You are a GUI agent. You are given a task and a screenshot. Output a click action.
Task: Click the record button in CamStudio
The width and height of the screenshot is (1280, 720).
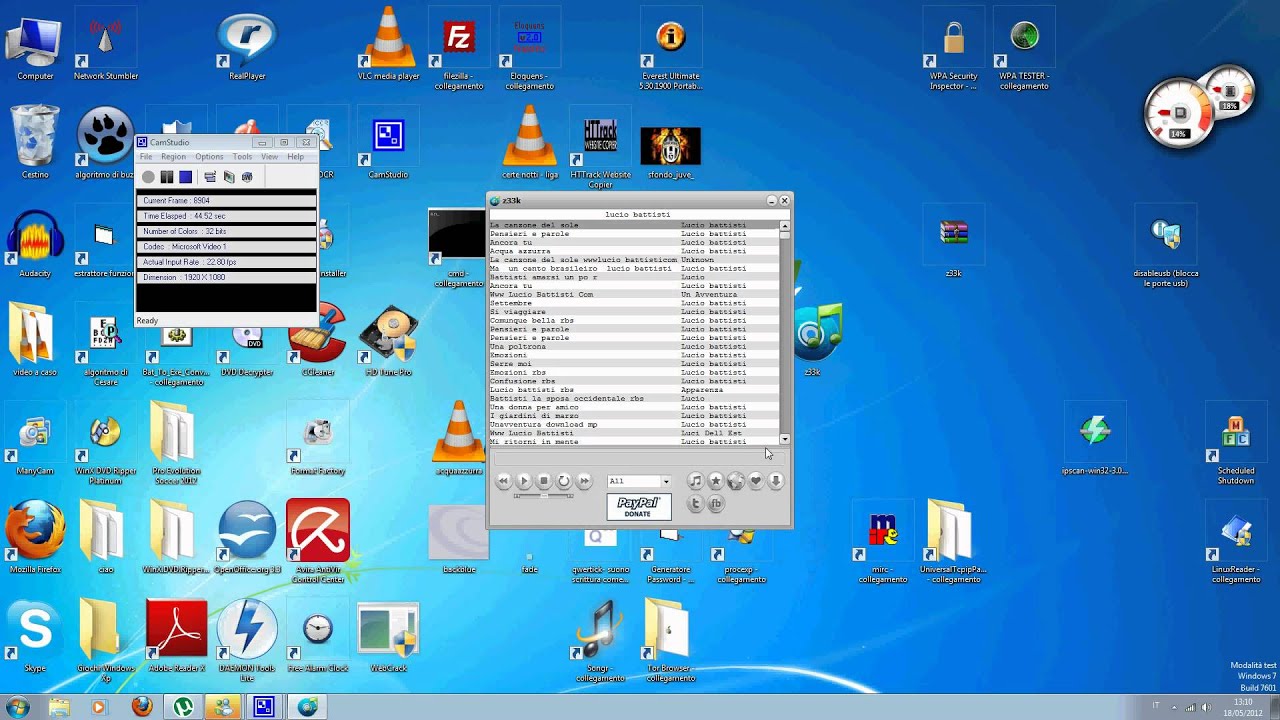148,177
